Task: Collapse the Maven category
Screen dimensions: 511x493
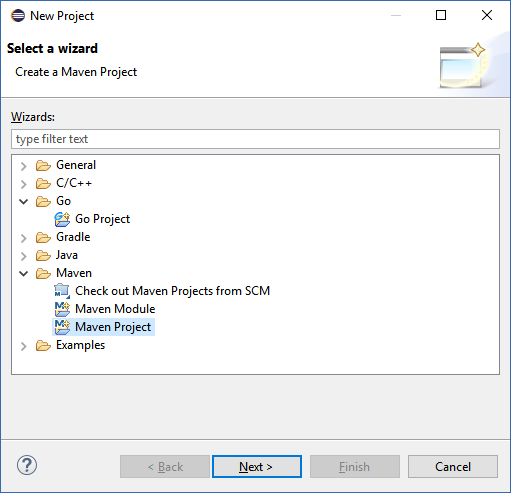Action: pyautogui.click(x=23, y=274)
